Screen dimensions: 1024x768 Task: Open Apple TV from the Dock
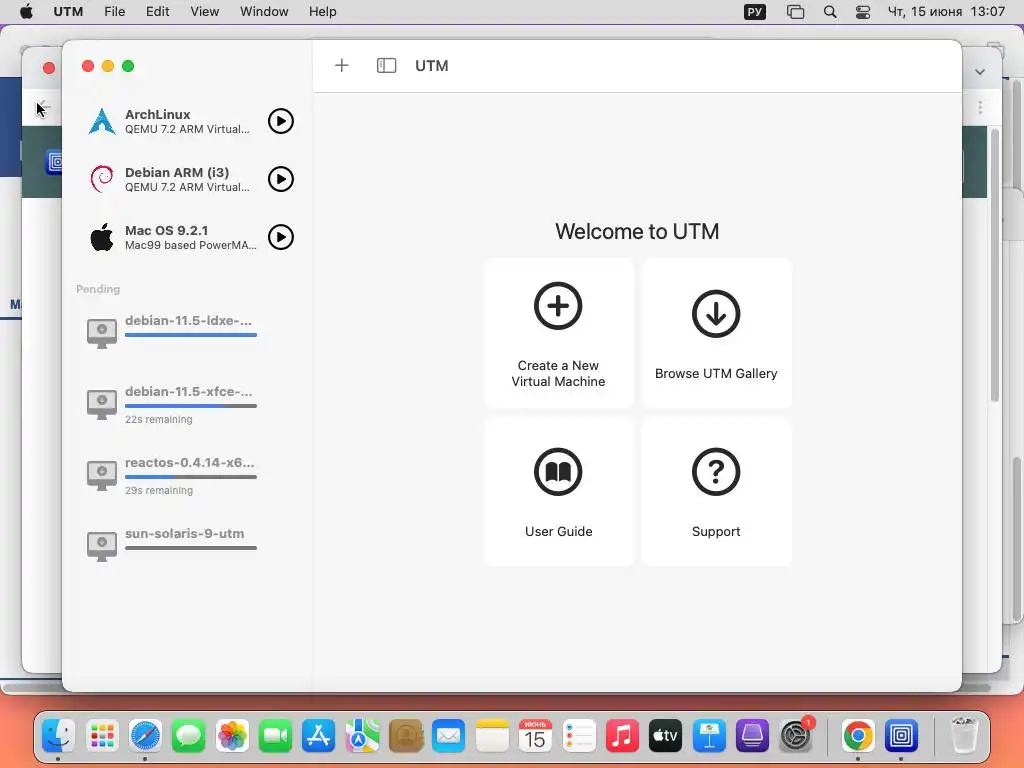(665, 736)
